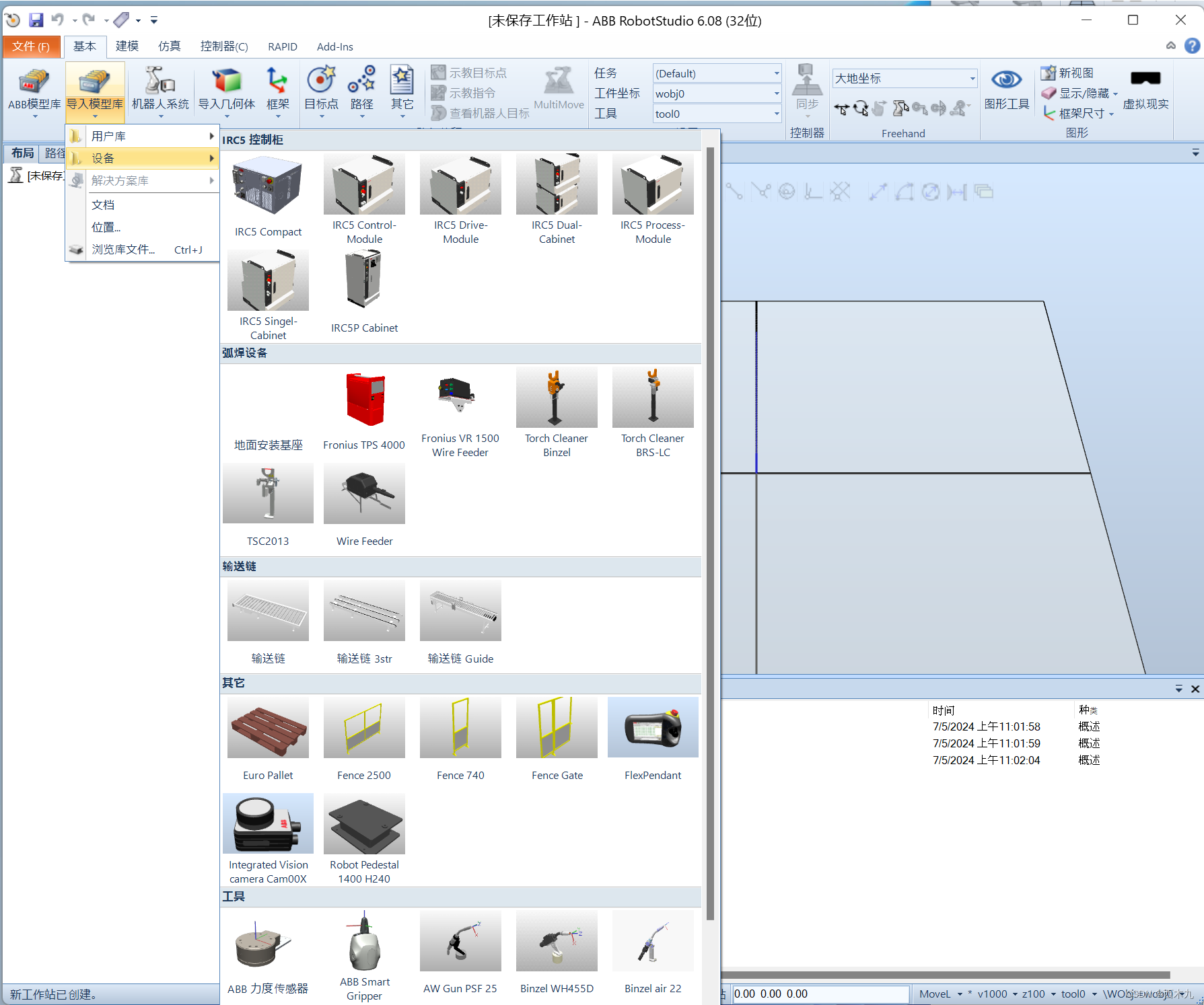
Task: Click the 新视图 new view button
Action: tap(1068, 73)
